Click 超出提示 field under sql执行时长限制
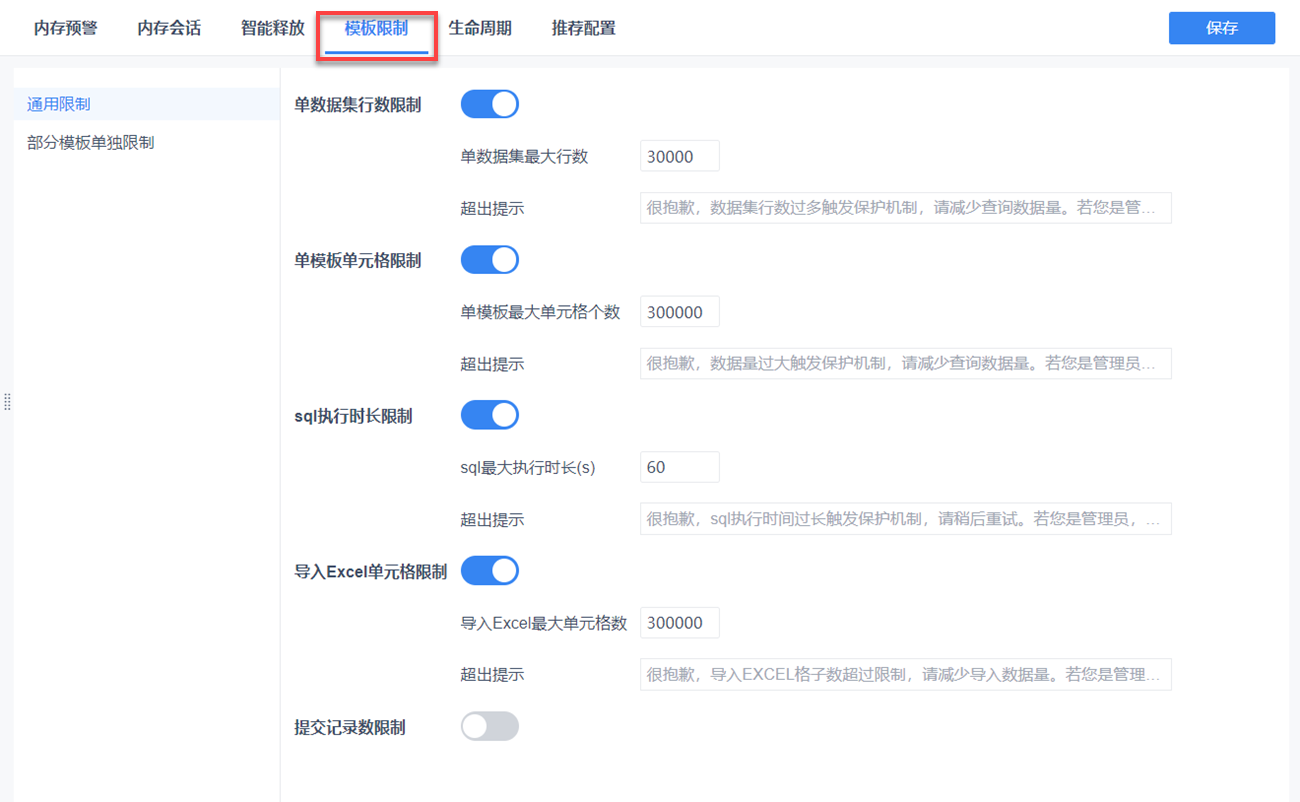The height and width of the screenshot is (802, 1300). click(906, 519)
